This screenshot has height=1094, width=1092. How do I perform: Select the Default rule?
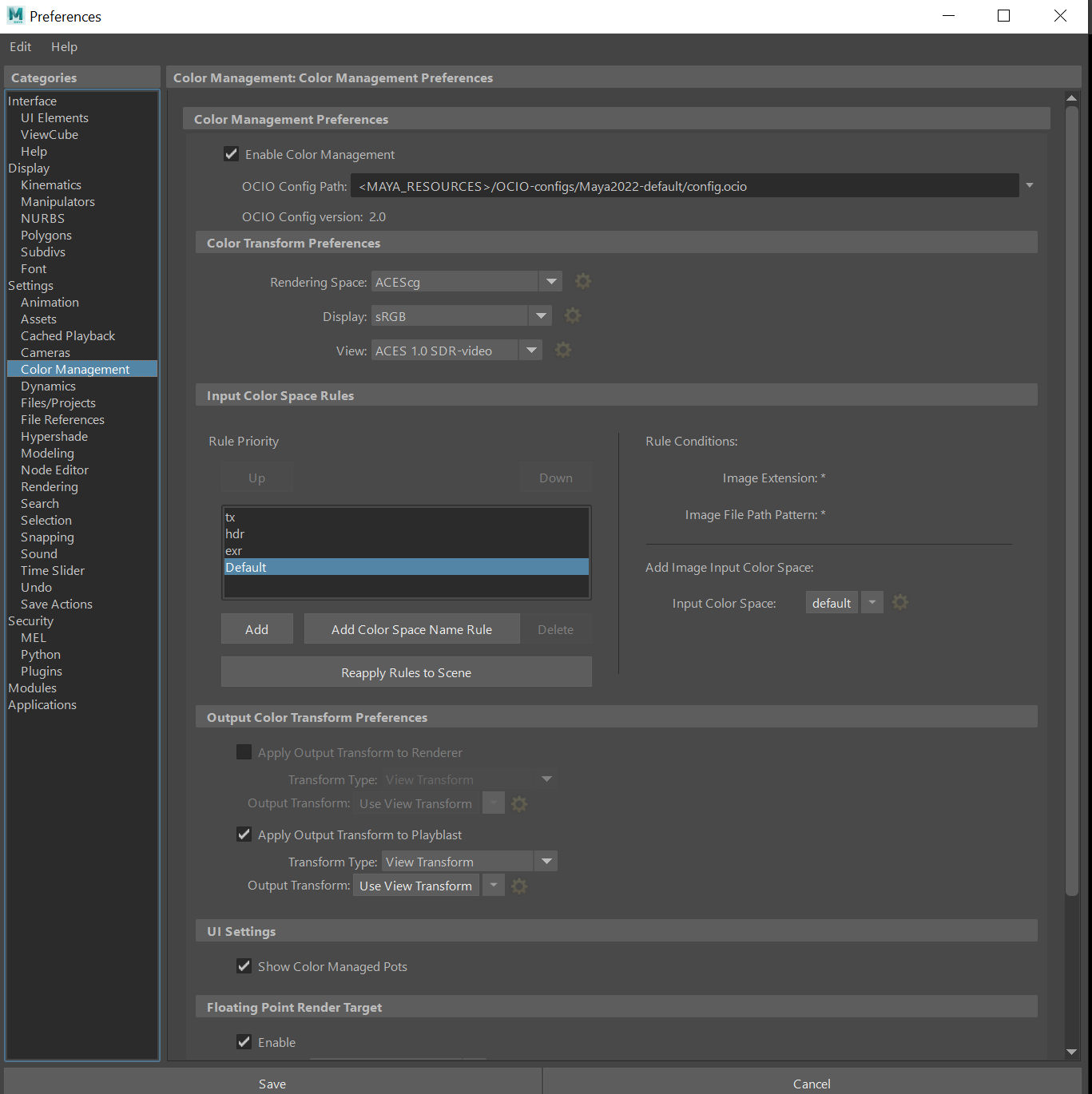(x=407, y=567)
